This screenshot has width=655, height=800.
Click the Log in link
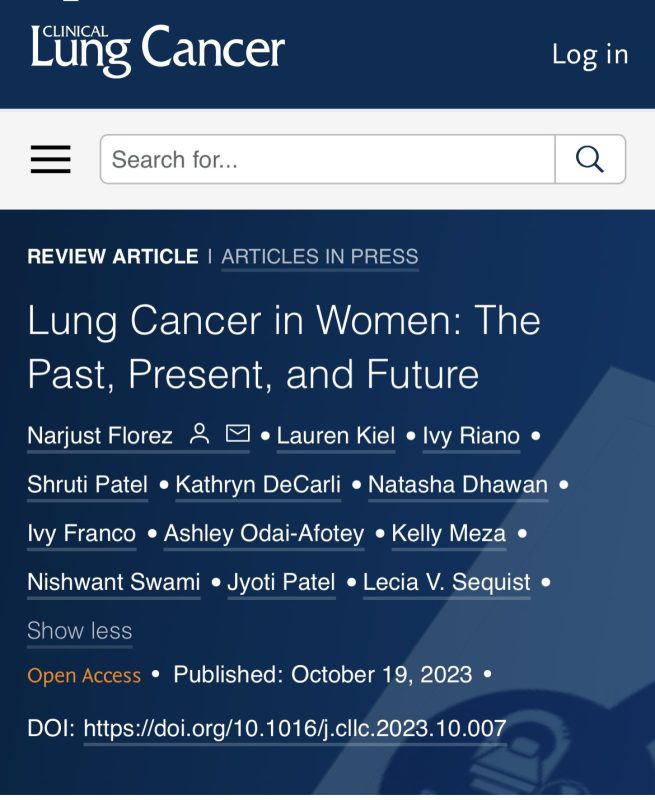587,56
